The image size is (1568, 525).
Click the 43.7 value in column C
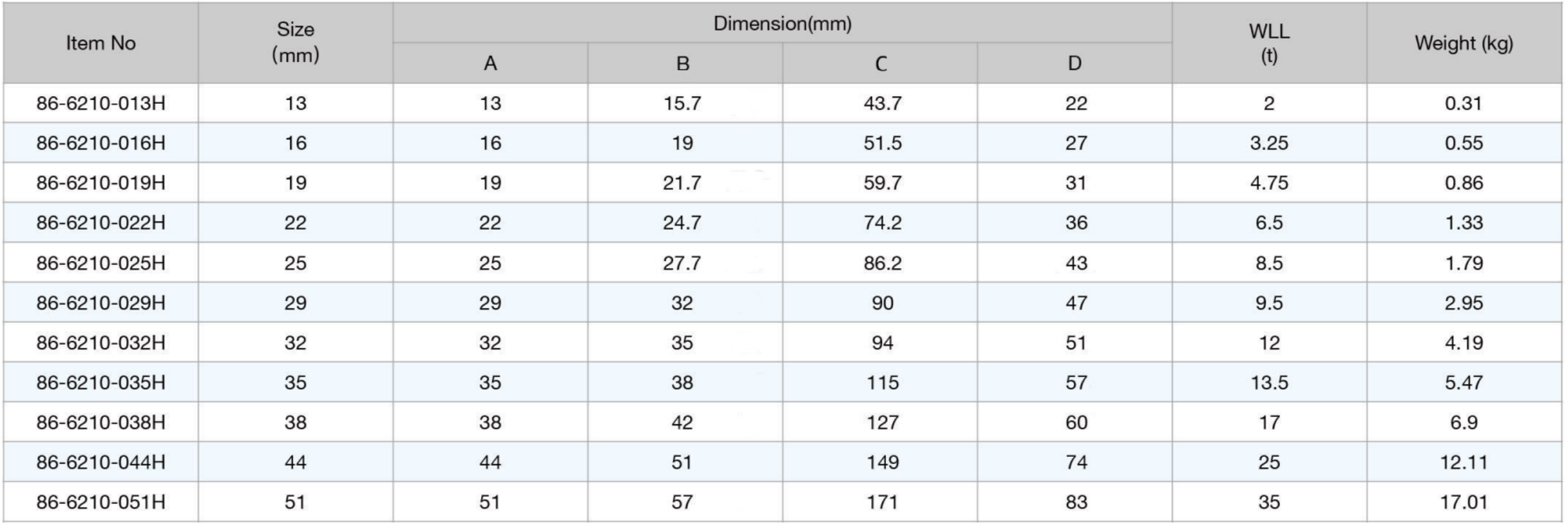pyautogui.click(x=882, y=103)
